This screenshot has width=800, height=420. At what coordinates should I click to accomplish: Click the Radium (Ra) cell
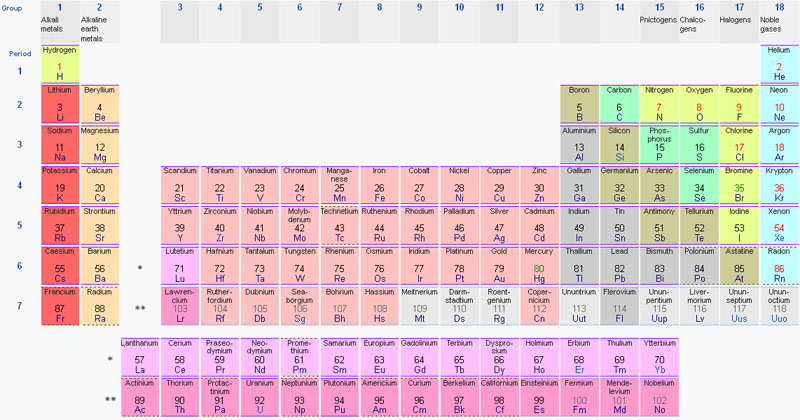tap(99, 306)
